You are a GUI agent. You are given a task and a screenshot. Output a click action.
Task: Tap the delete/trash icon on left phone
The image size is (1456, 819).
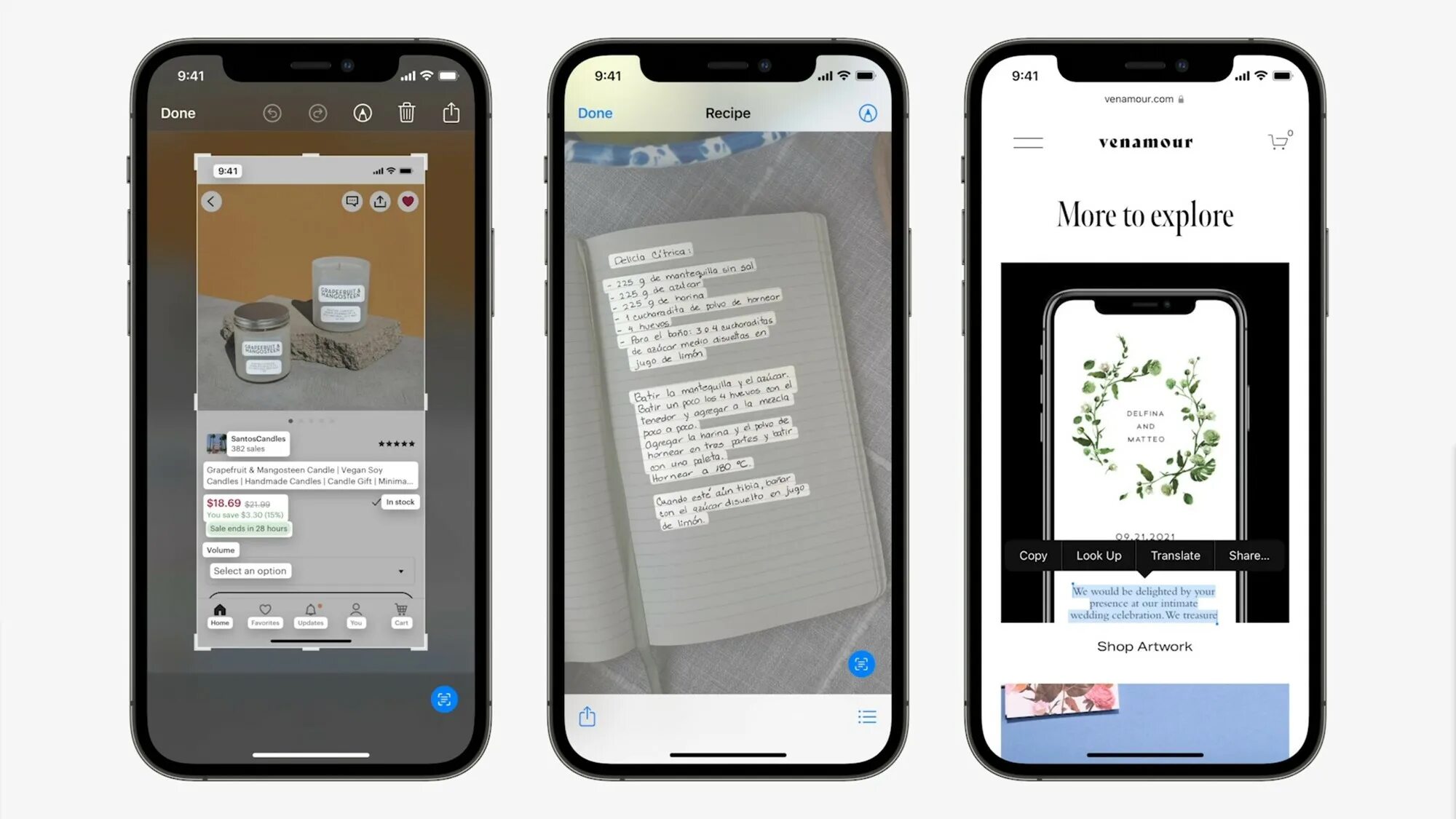(407, 112)
